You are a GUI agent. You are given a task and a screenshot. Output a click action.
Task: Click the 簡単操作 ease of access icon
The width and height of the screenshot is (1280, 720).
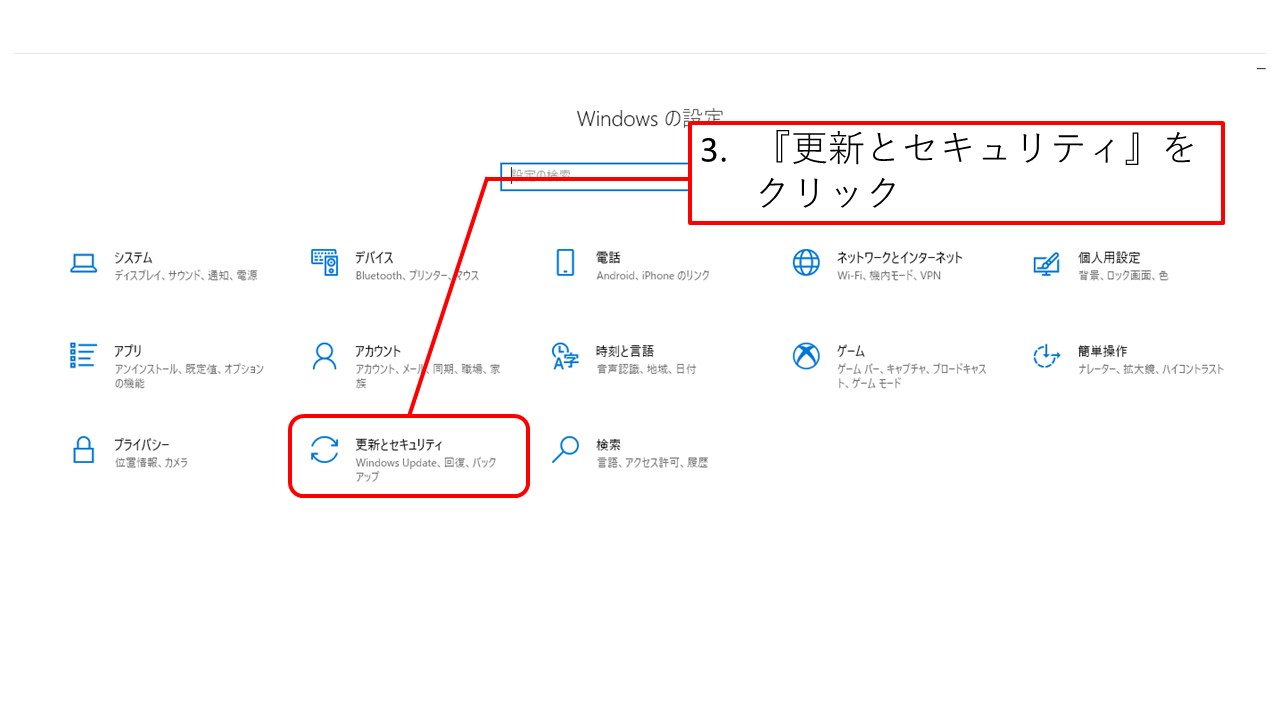[x=1046, y=356]
